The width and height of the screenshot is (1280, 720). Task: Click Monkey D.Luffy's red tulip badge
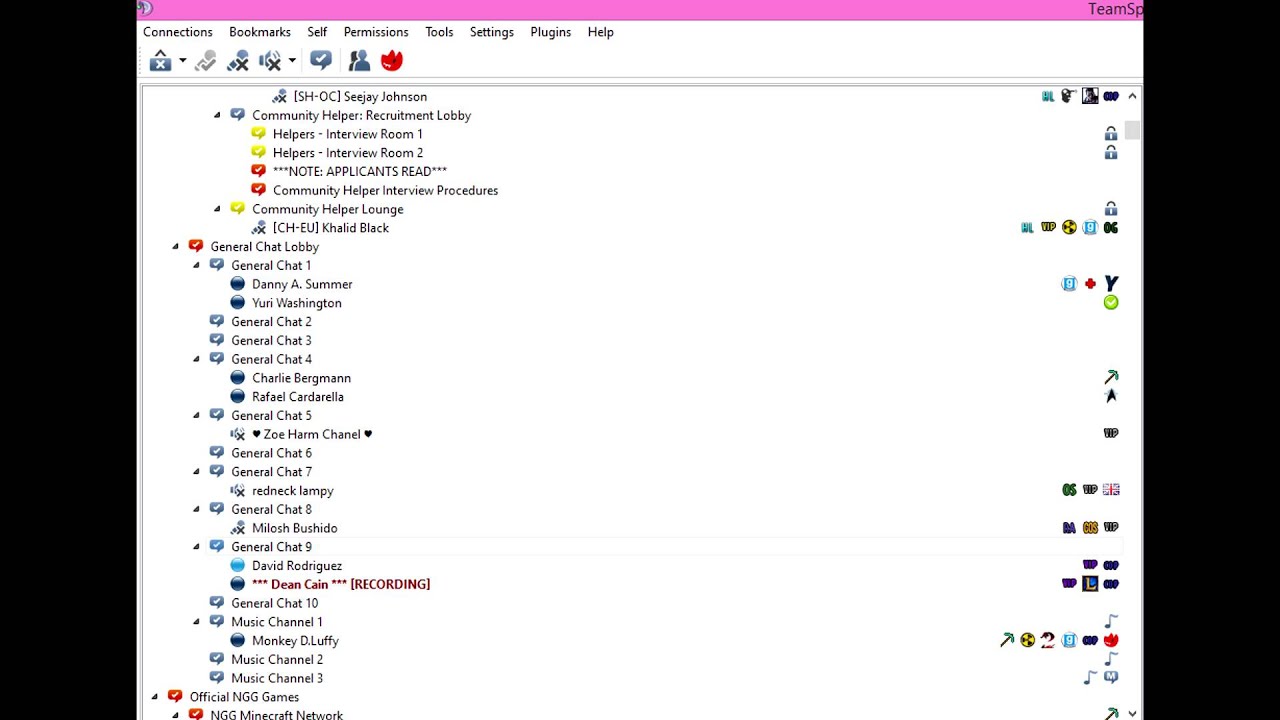pos(1111,641)
